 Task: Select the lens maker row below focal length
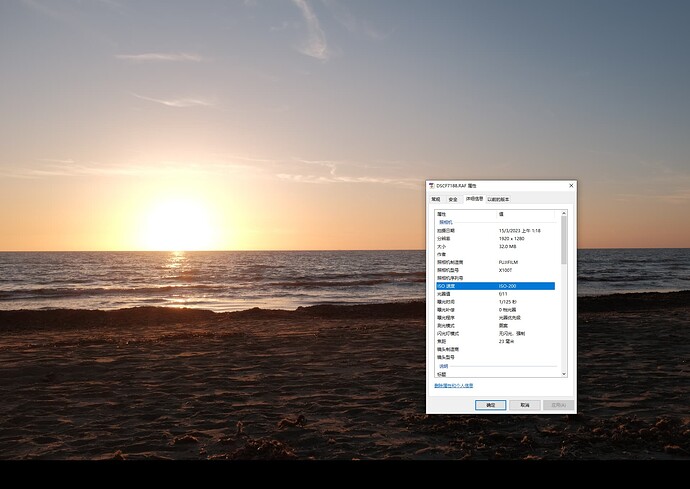point(495,349)
